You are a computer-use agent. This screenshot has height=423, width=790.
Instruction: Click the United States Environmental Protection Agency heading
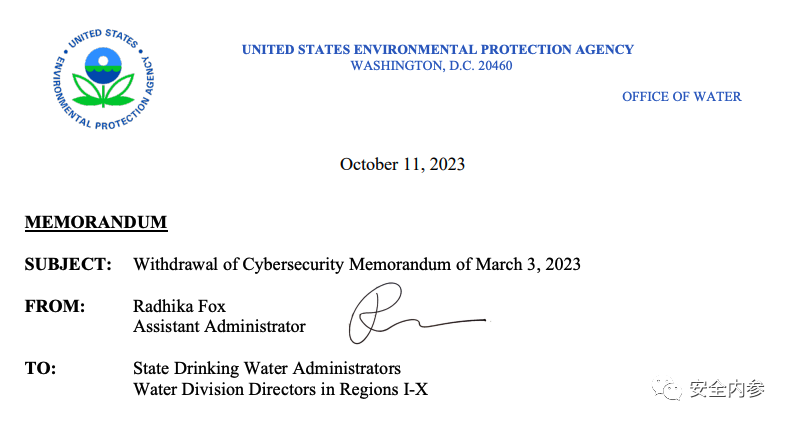click(x=437, y=50)
